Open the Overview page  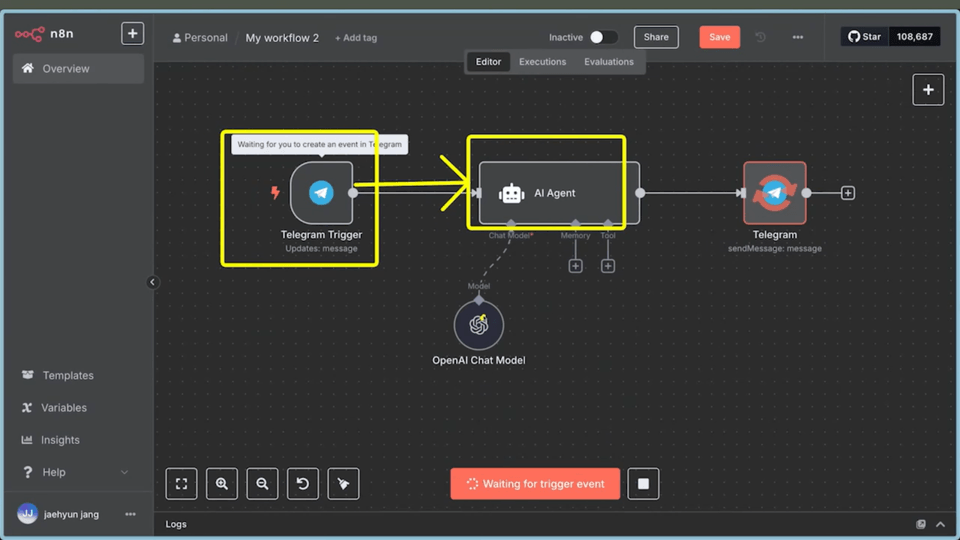[78, 69]
